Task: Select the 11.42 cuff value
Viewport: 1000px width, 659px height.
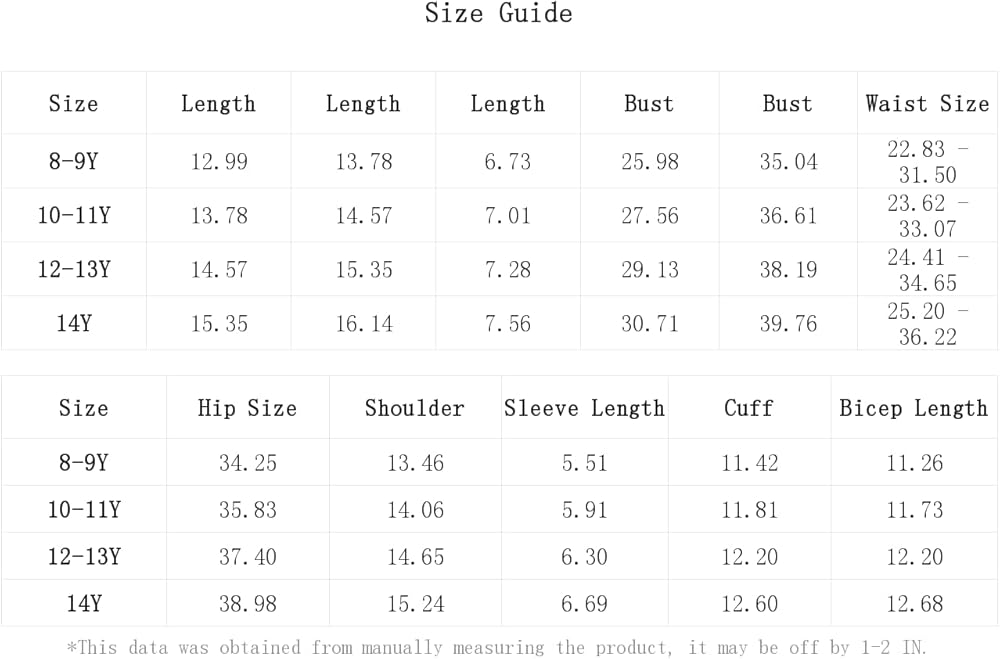Action: (x=749, y=463)
